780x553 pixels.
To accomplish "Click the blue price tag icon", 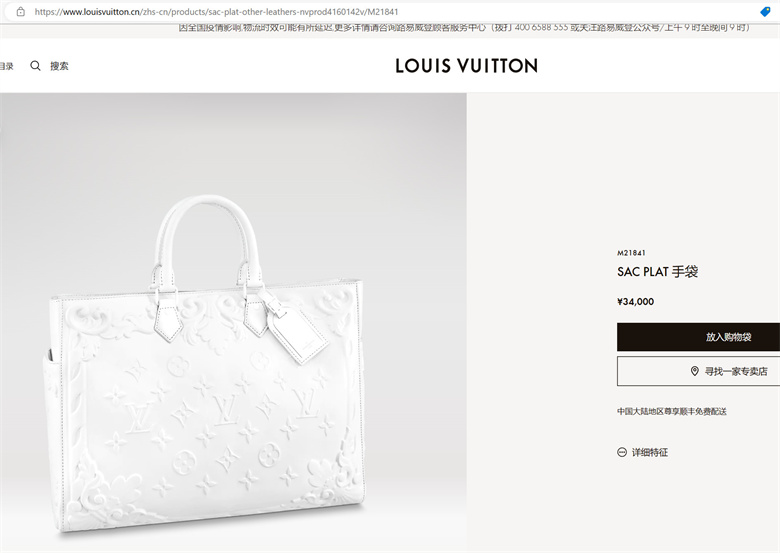I will pos(766,12).
